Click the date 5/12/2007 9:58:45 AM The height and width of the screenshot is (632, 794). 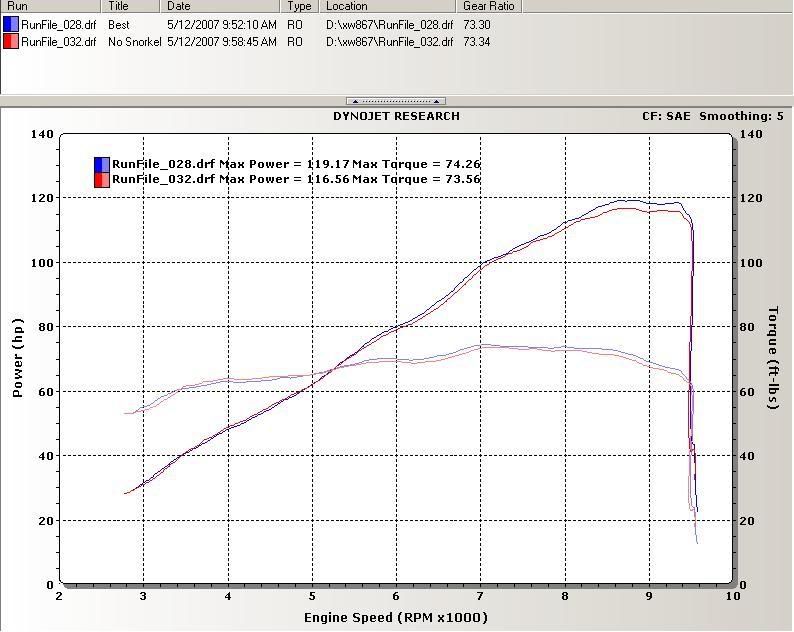(x=222, y=42)
